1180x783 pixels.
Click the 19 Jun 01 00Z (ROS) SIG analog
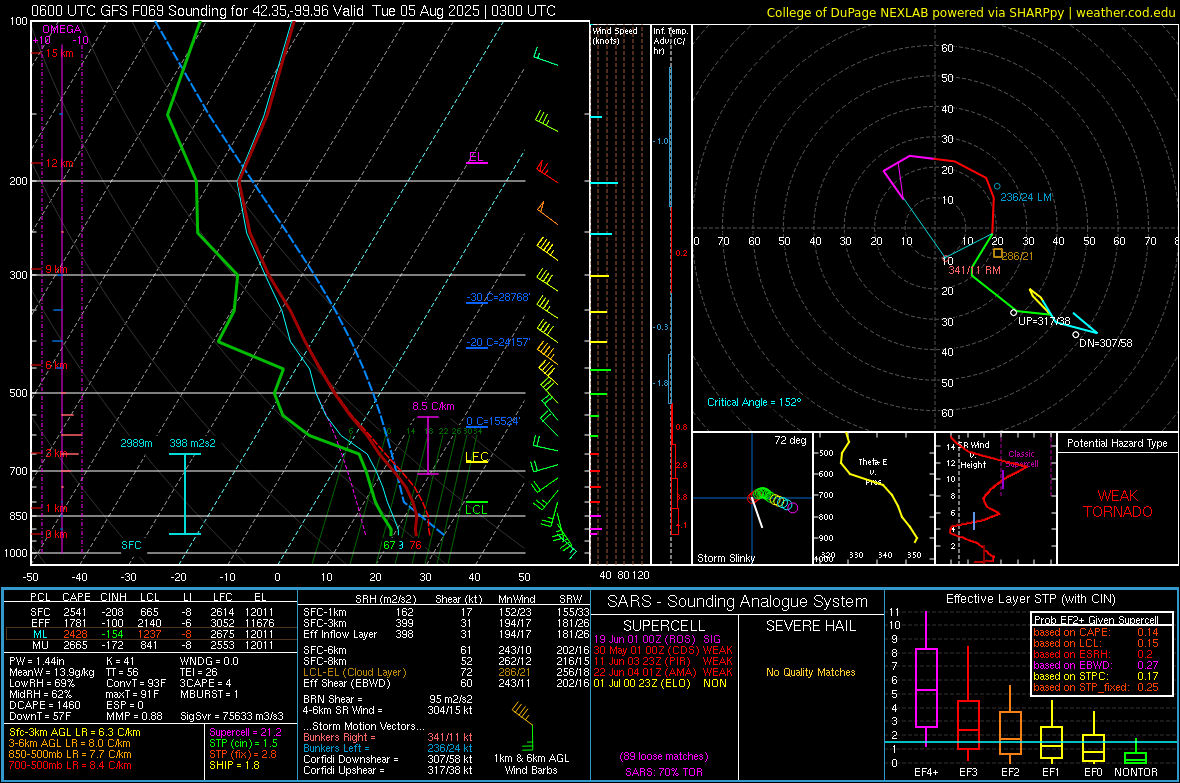[x=657, y=639]
